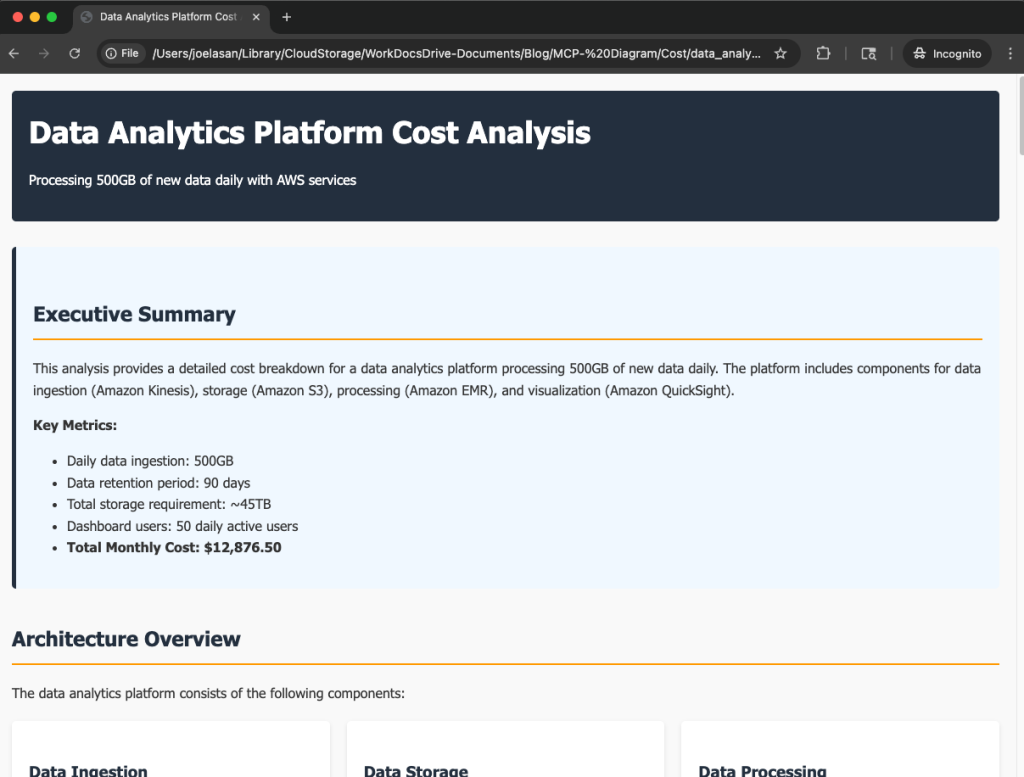Open the Extensions puzzle icon
1024x777 pixels.
(823, 53)
